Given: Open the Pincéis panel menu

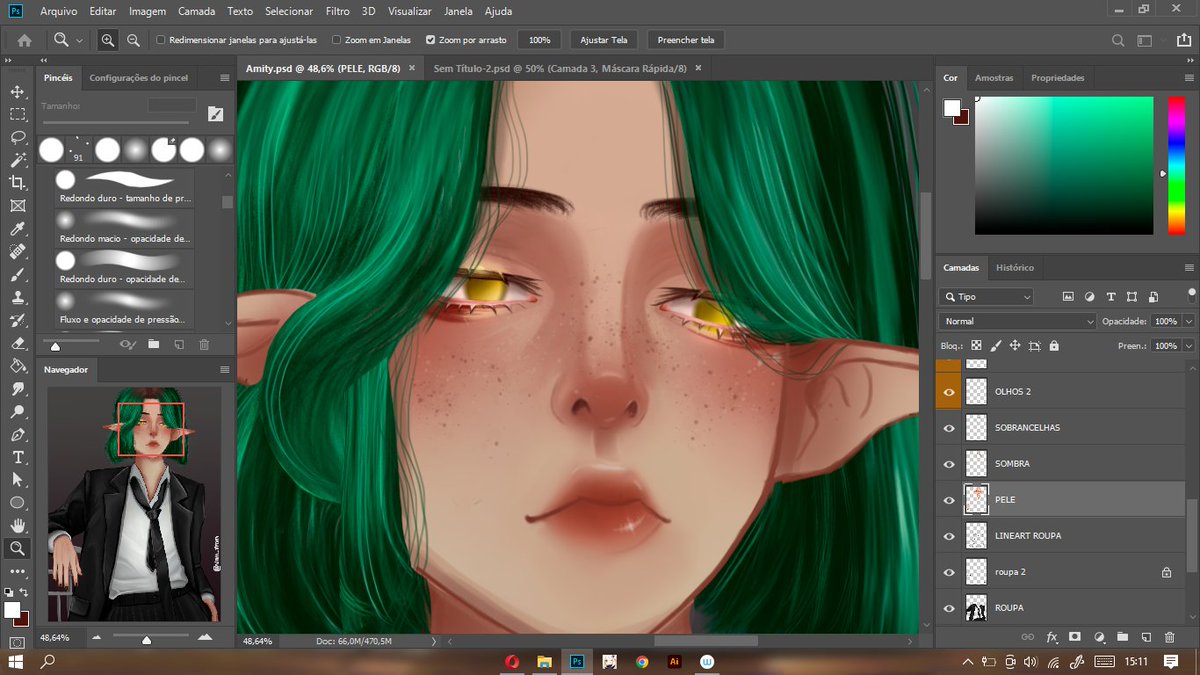Looking at the screenshot, I should (224, 77).
